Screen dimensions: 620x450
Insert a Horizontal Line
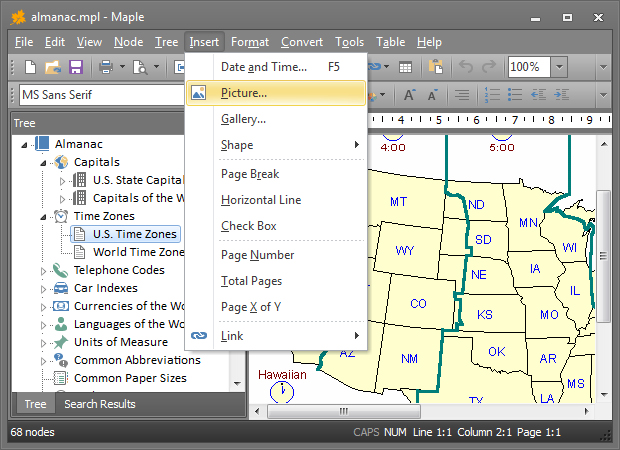pos(276,200)
